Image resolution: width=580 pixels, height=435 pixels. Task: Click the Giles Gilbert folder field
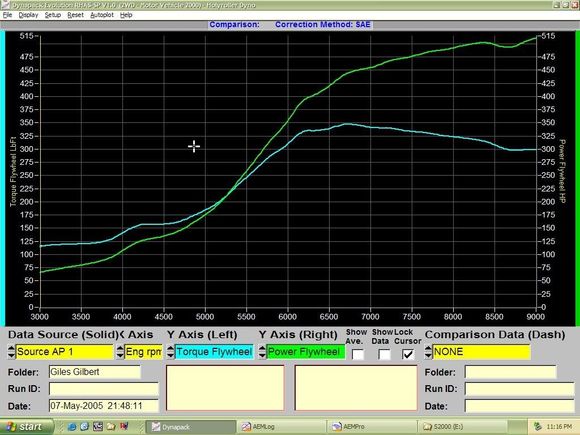95,372
